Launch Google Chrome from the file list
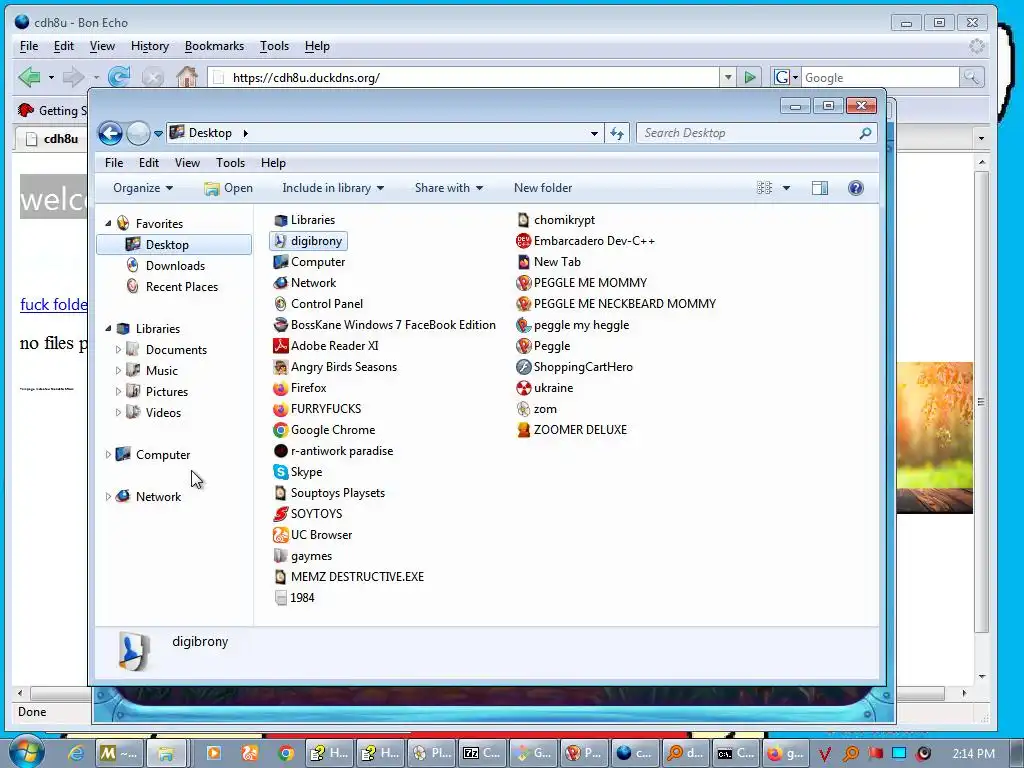This screenshot has height=768, width=1024. (x=325, y=430)
